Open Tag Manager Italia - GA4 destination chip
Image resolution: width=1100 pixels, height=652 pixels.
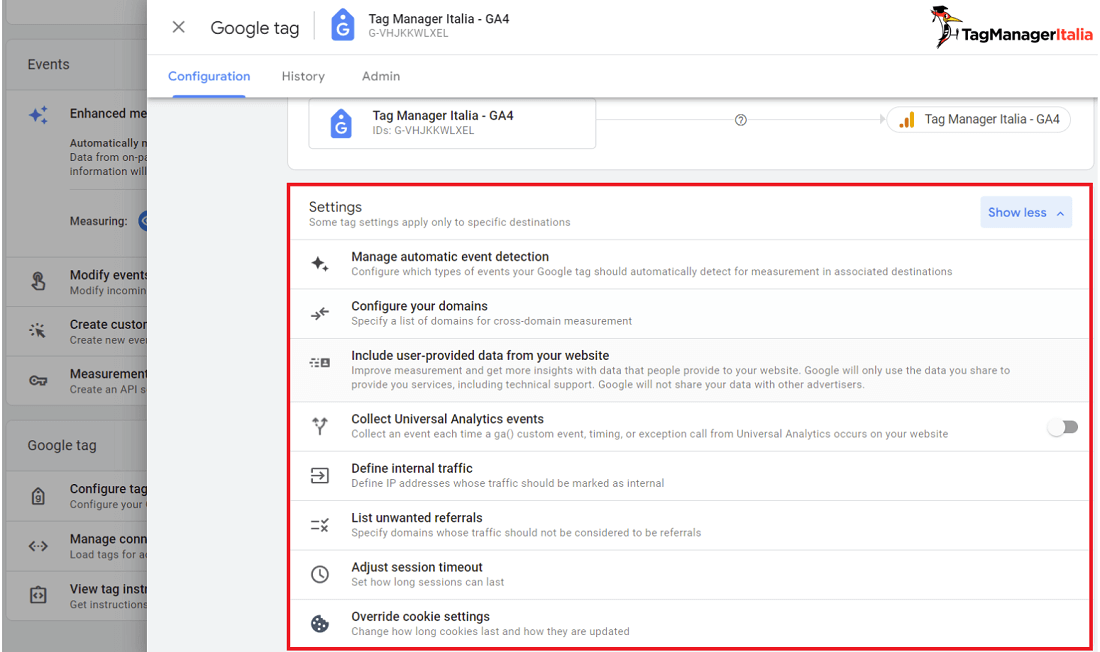pyautogui.click(x=979, y=119)
